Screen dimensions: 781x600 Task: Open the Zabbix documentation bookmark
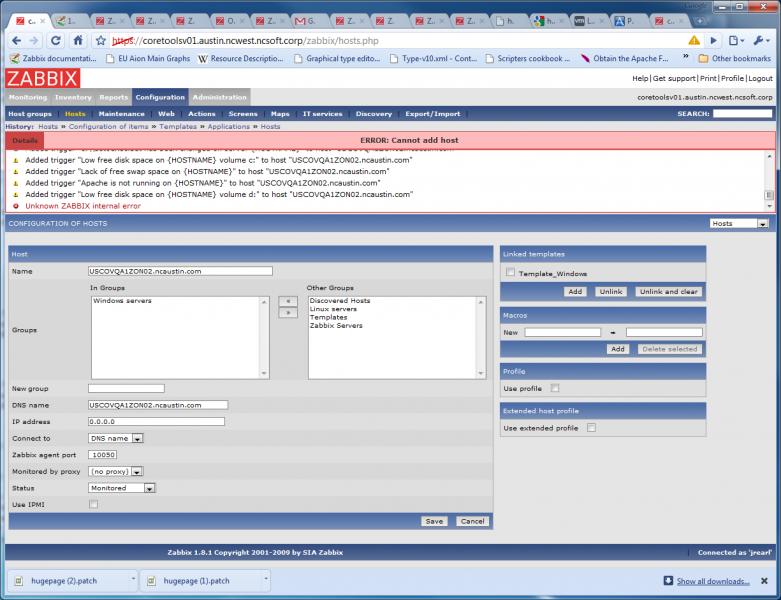coord(53,58)
